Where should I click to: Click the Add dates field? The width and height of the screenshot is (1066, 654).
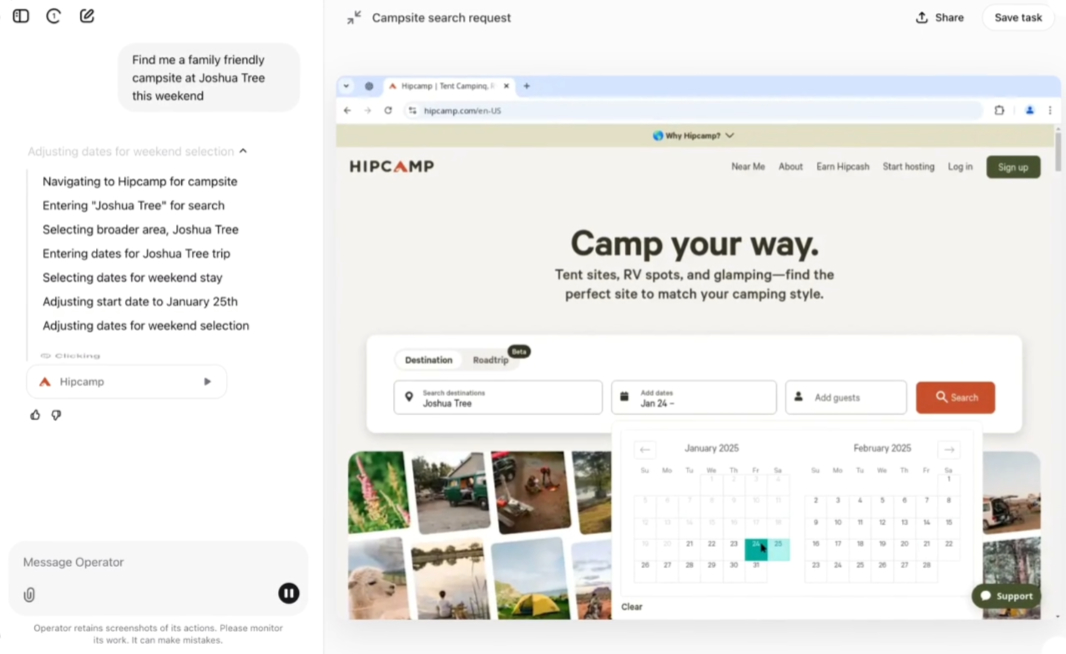pos(693,398)
